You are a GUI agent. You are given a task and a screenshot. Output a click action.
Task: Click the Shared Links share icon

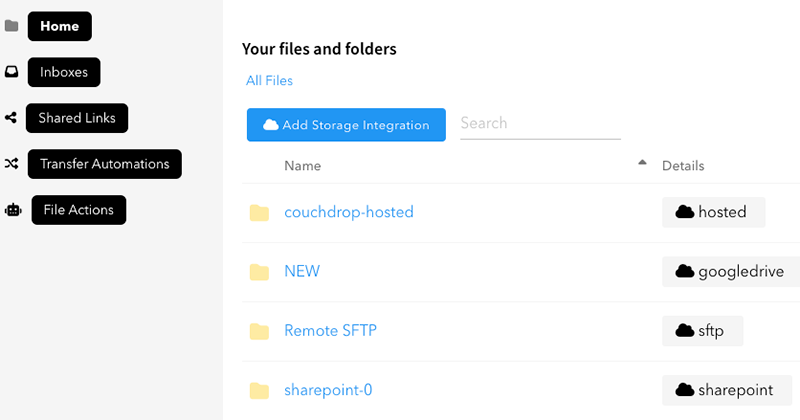tap(12, 118)
